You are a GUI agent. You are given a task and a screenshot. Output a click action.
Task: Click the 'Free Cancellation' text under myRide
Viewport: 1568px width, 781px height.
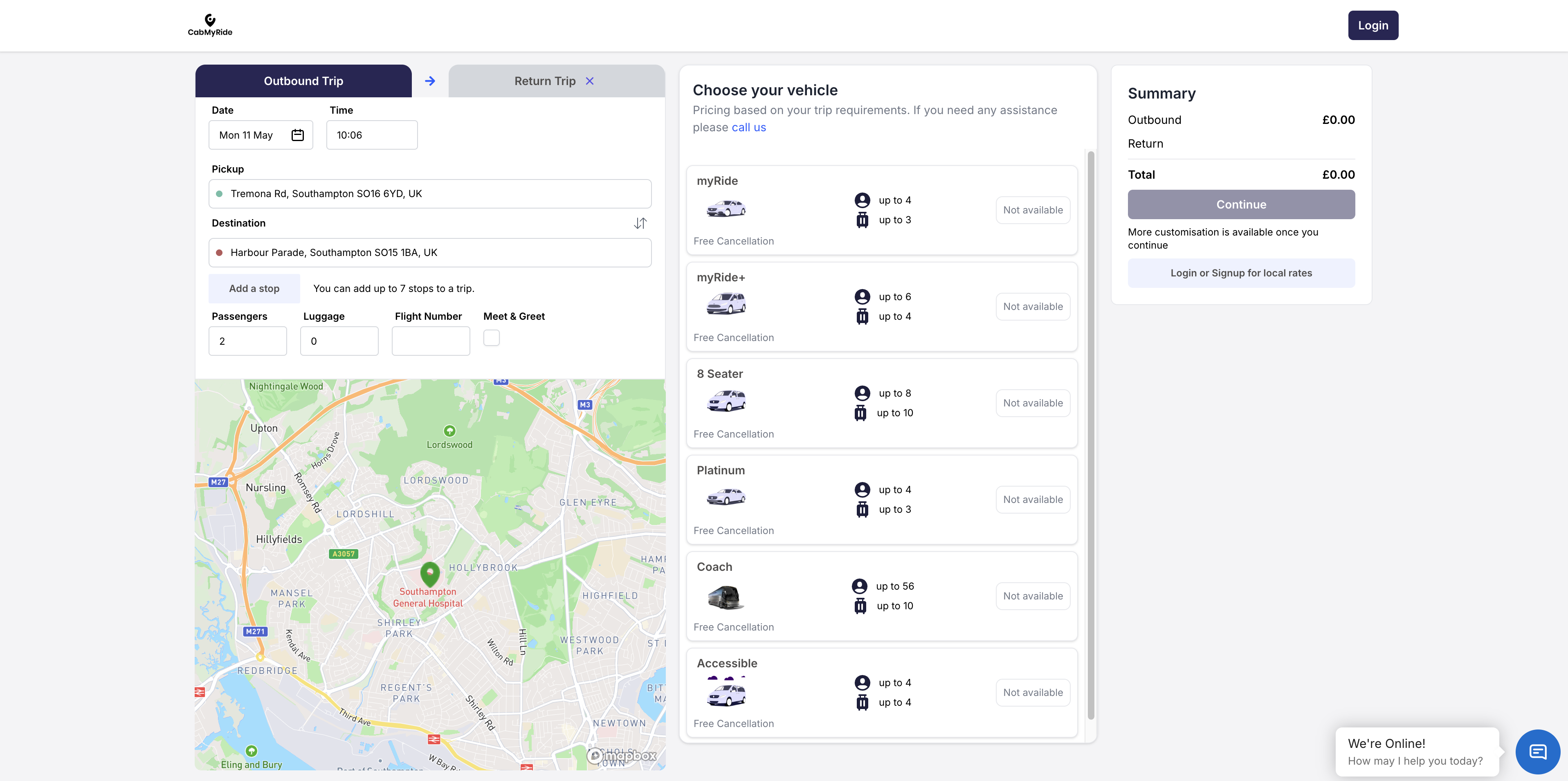(733, 241)
